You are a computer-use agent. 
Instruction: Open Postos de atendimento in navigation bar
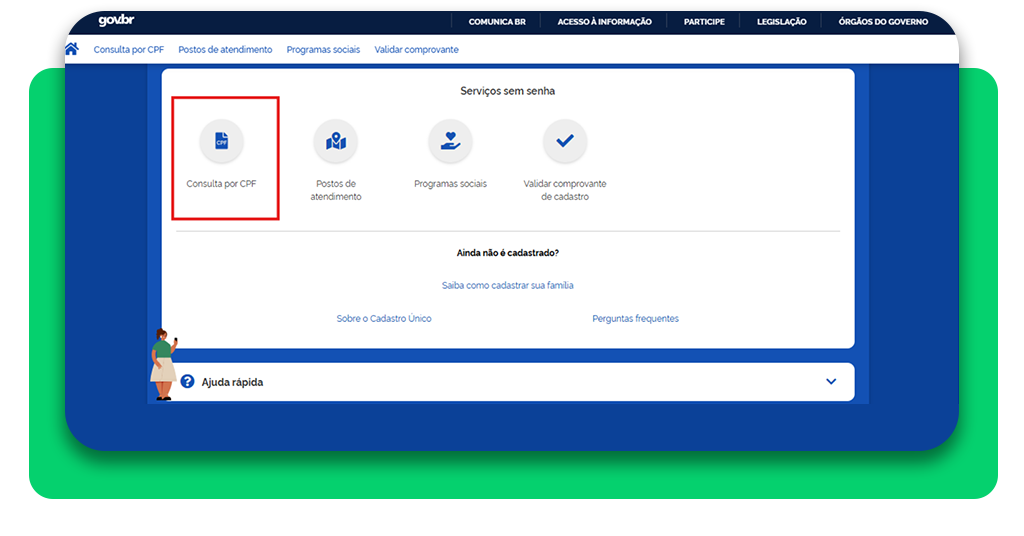225,49
